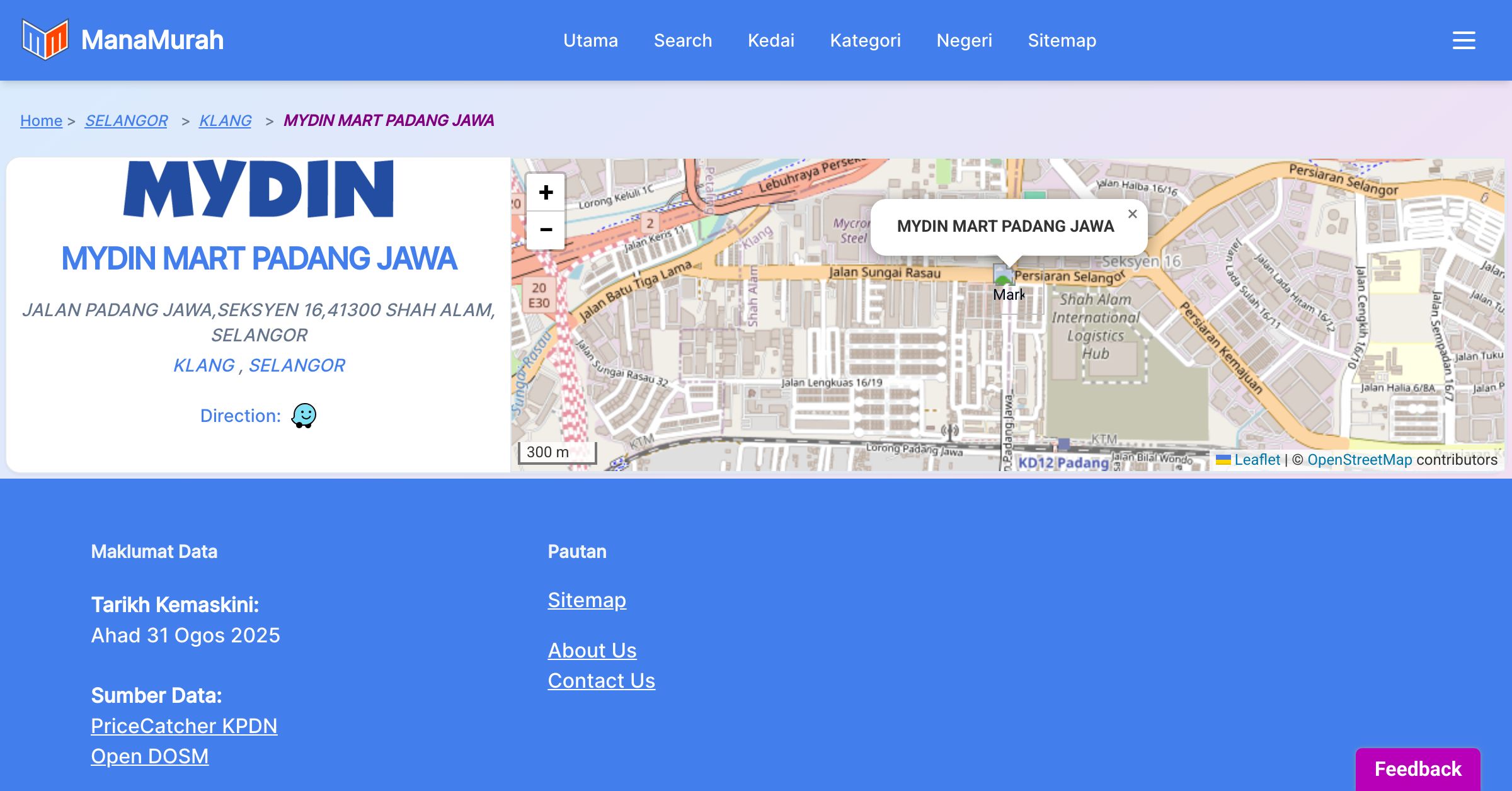This screenshot has width=1512, height=791.
Task: Open the Open DOSM link
Action: point(149,756)
